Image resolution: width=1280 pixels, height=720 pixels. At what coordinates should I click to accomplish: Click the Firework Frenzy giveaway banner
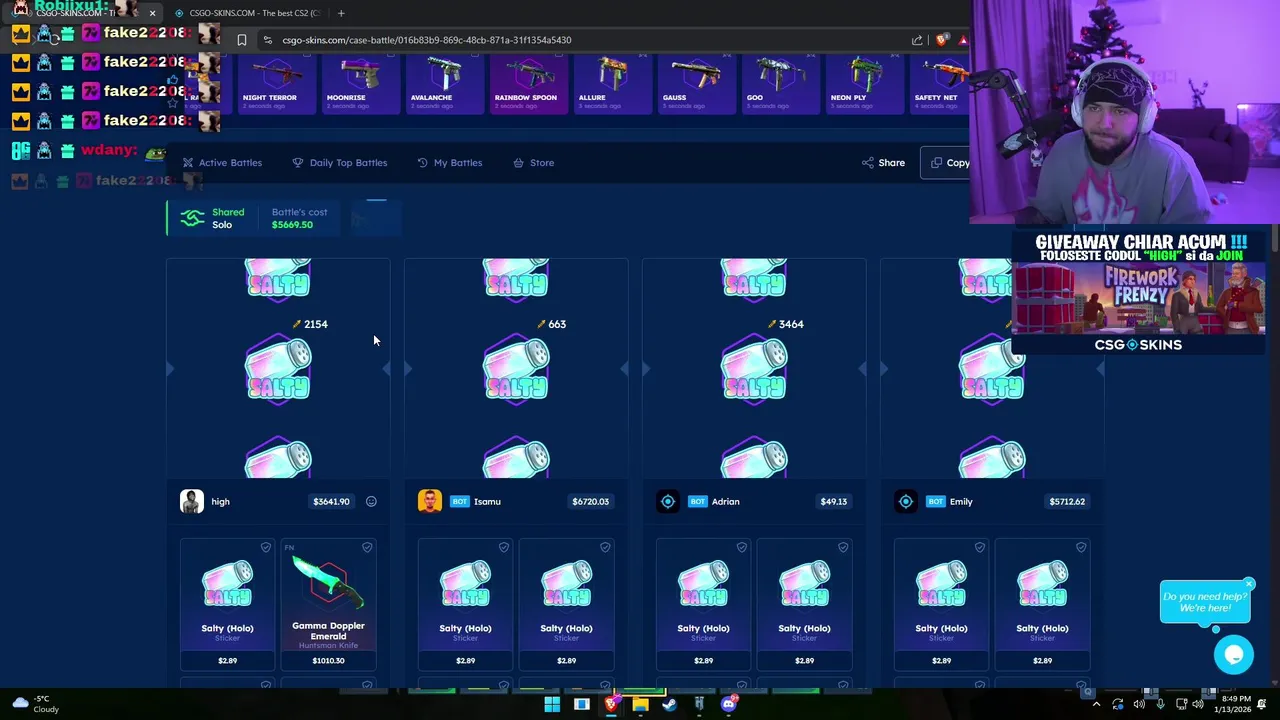click(x=1139, y=293)
